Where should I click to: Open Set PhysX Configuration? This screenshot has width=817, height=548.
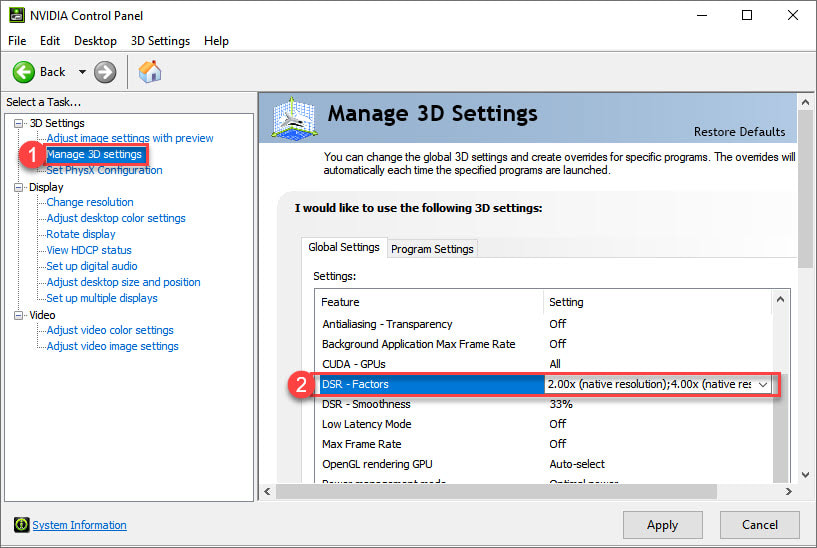tap(104, 170)
